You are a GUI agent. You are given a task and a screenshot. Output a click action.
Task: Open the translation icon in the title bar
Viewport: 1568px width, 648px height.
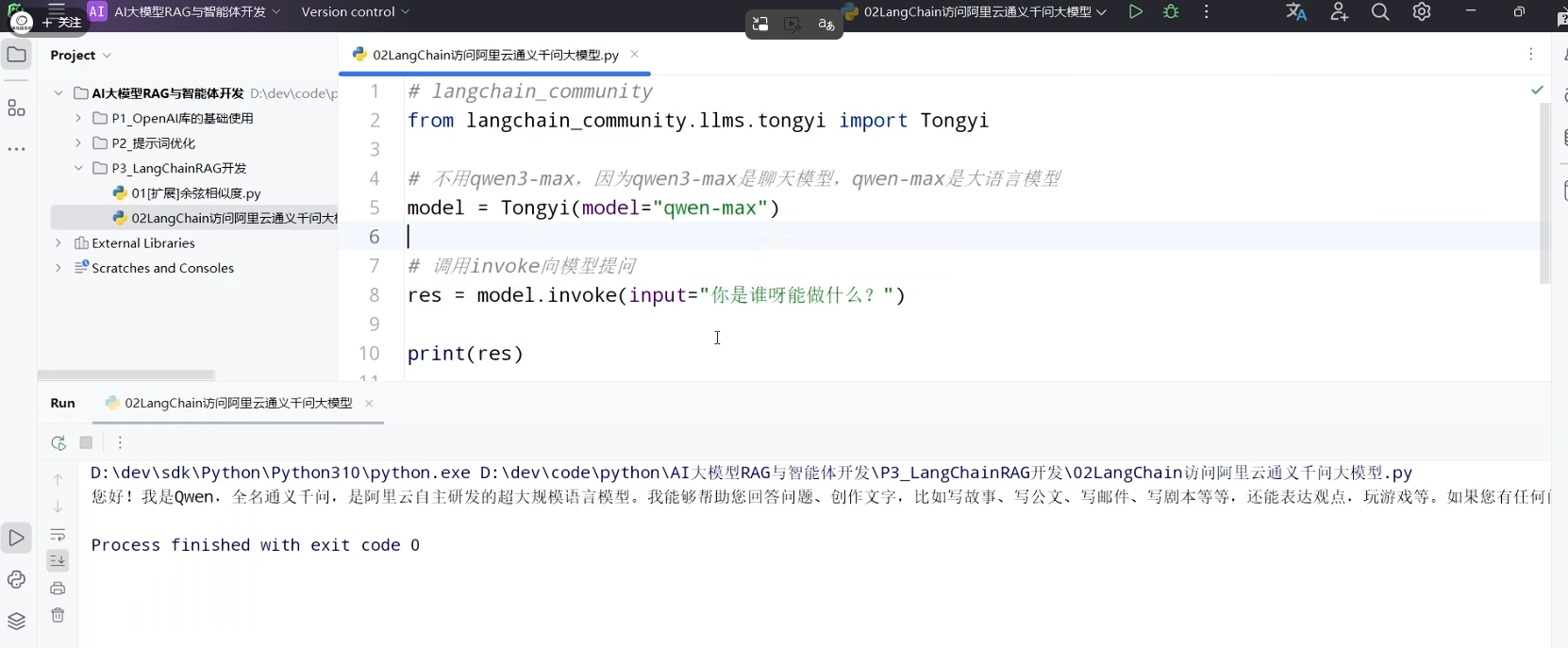click(1296, 12)
